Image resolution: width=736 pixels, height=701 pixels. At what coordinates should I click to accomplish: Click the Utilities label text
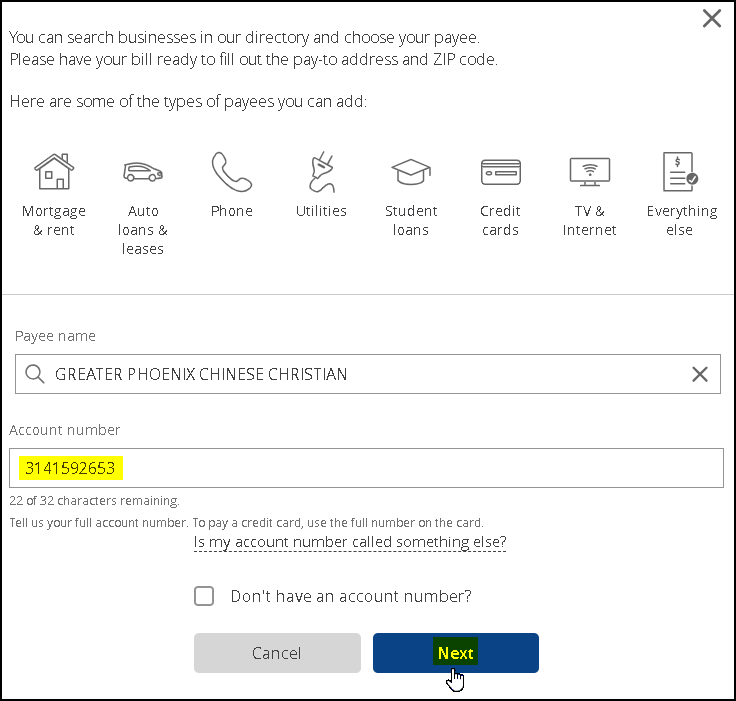click(x=322, y=211)
